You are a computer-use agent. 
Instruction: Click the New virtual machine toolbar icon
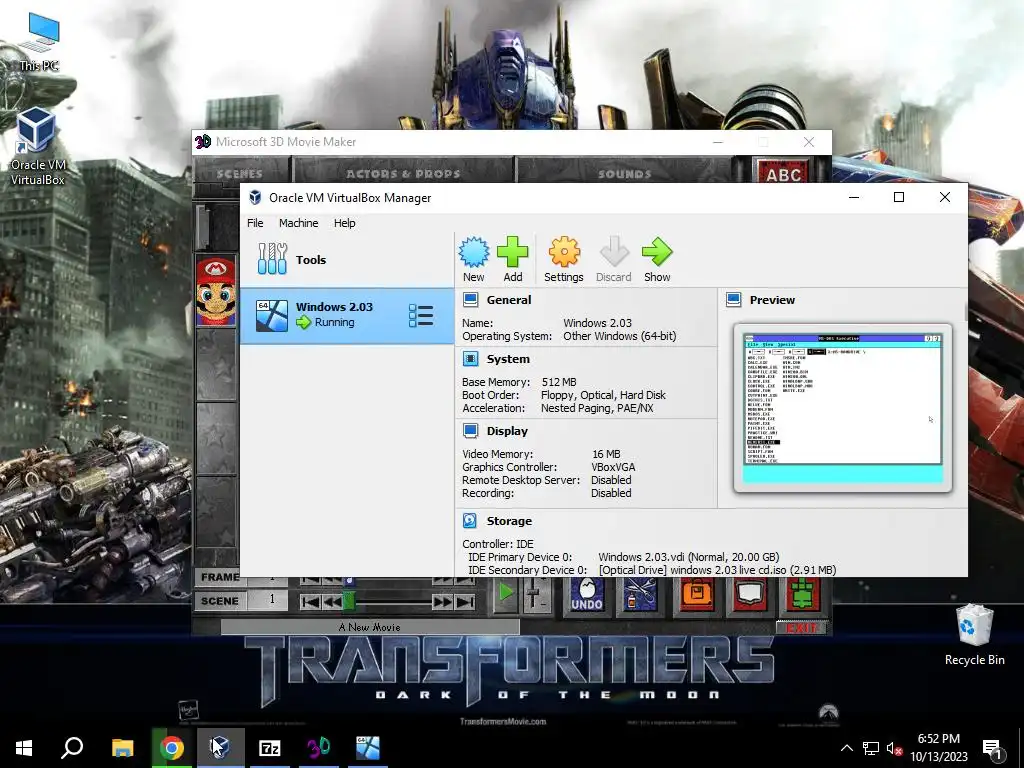tap(473, 259)
